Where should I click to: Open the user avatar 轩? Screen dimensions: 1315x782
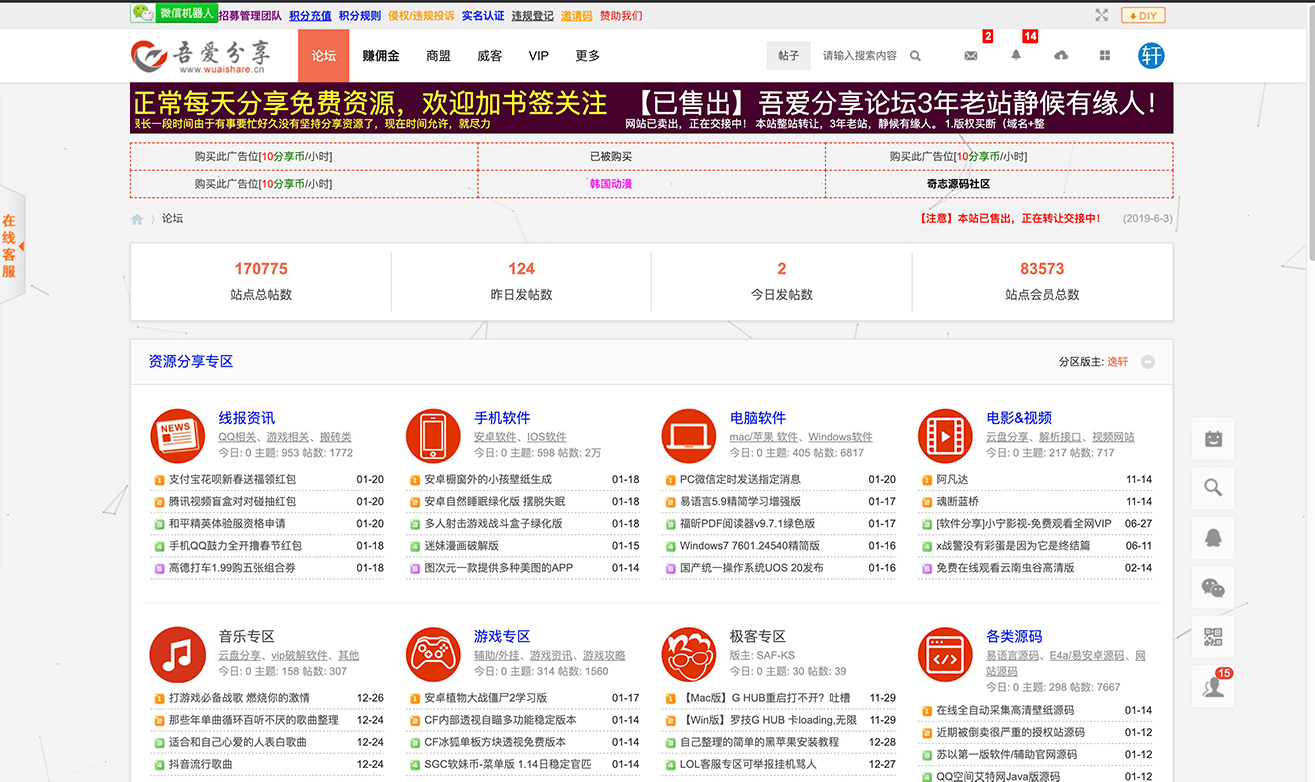coord(1151,56)
